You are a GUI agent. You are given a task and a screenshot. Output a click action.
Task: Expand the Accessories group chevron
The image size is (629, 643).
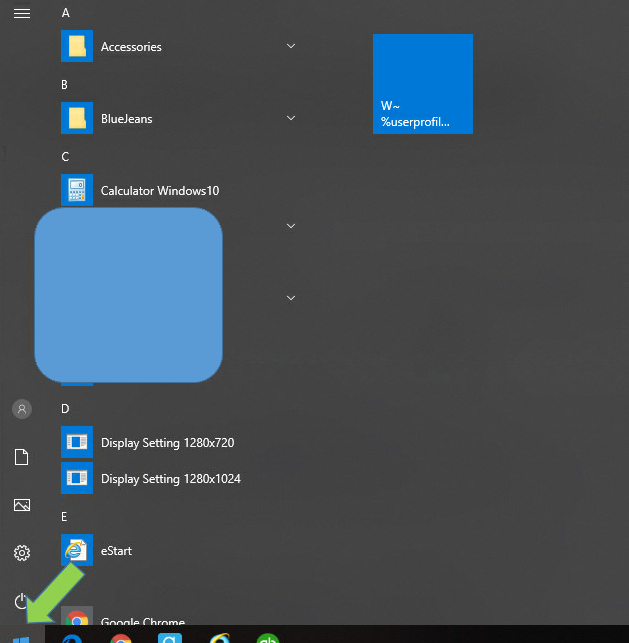pos(291,46)
